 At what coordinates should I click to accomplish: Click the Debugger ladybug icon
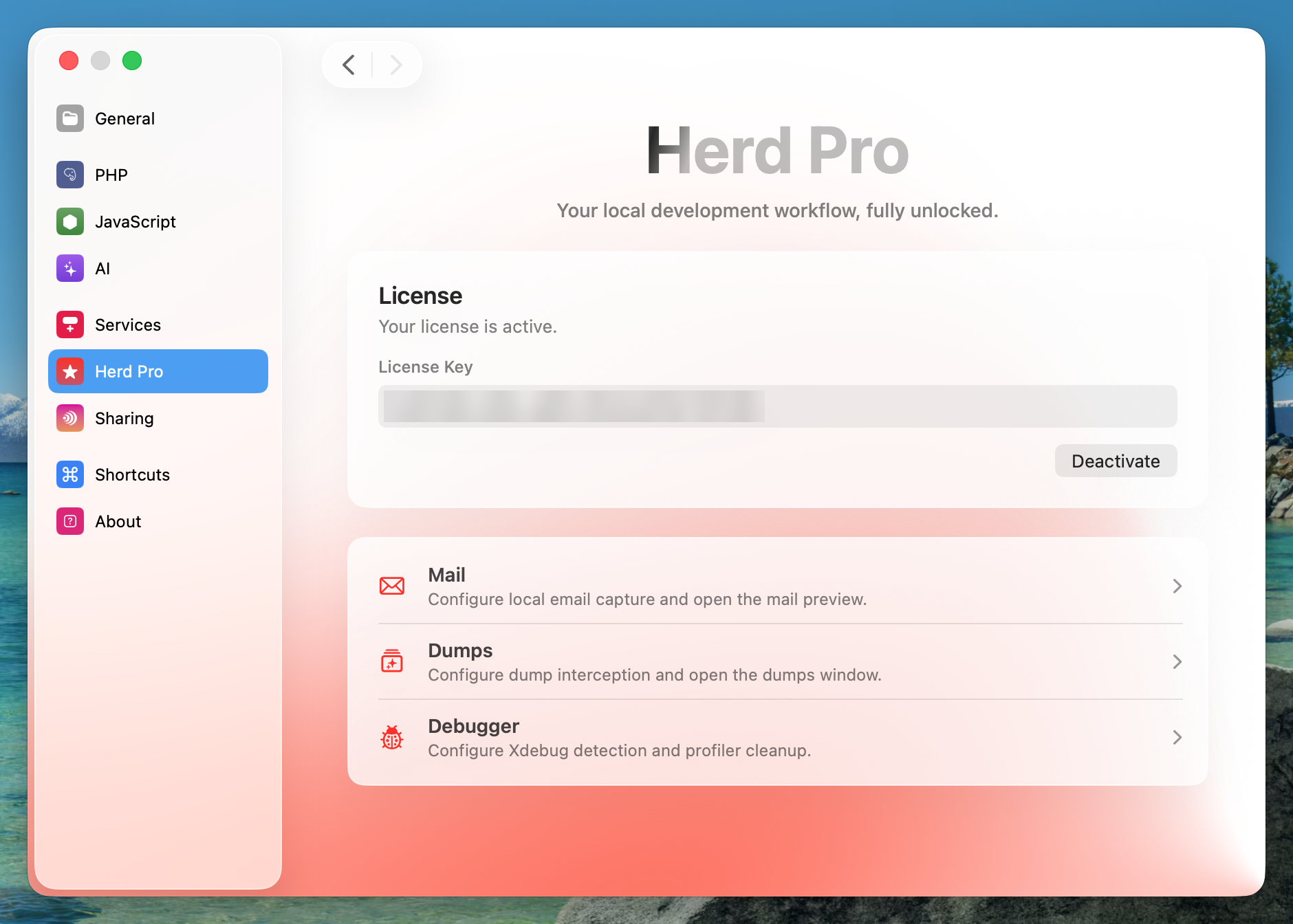point(392,737)
